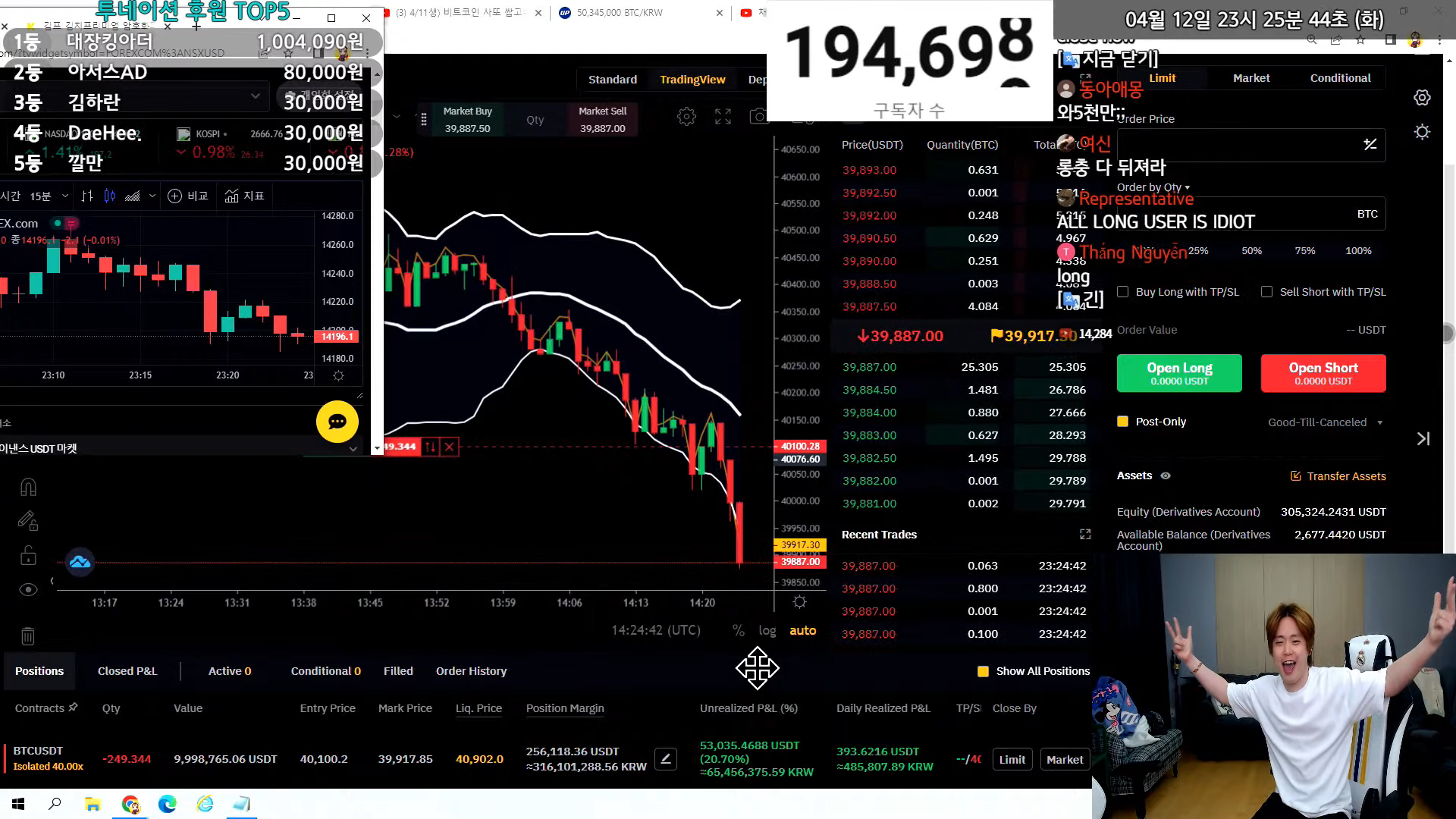
Task: Open small chart axis settings gear
Action: point(339,375)
